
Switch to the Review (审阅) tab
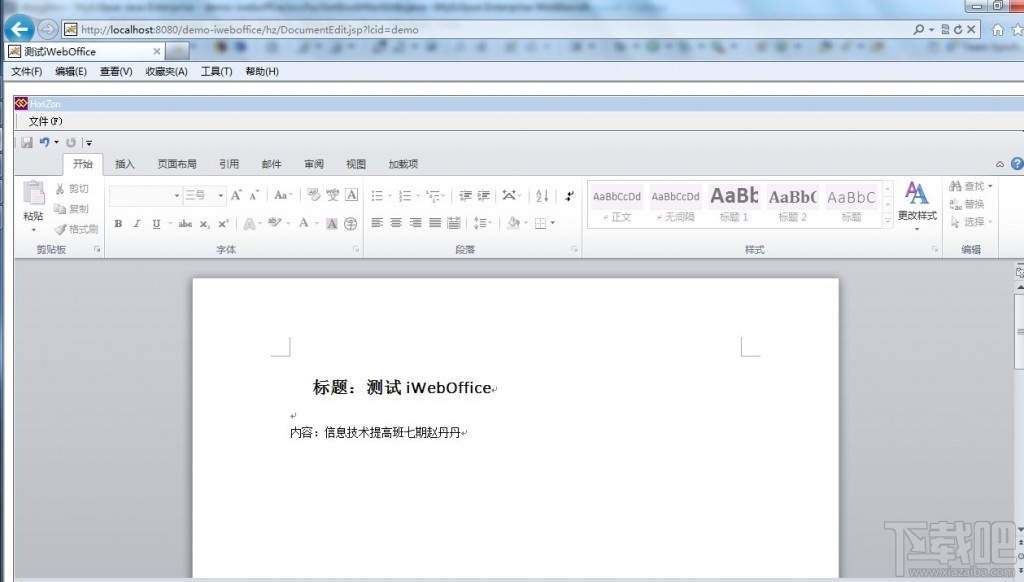313,164
